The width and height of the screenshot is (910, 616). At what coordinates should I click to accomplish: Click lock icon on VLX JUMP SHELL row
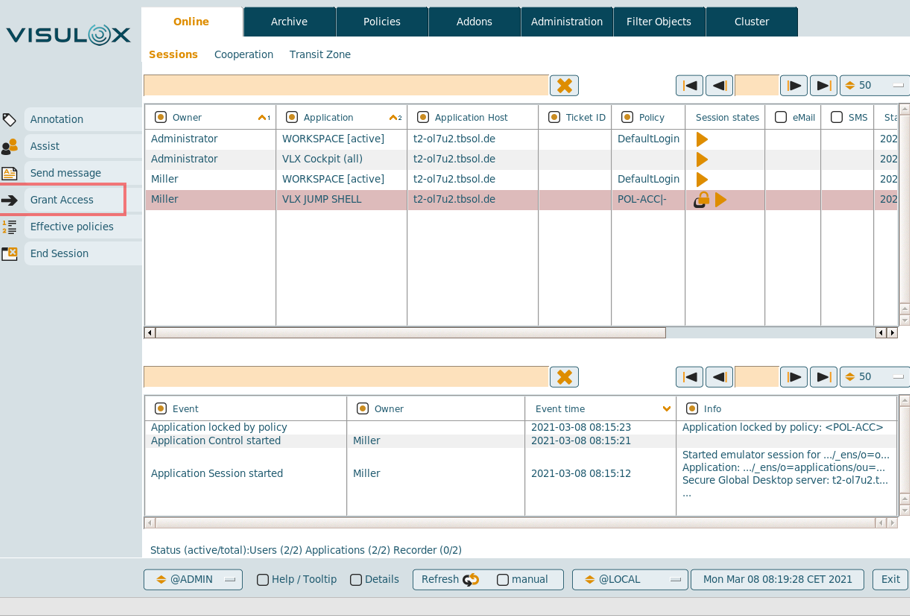coord(701,200)
